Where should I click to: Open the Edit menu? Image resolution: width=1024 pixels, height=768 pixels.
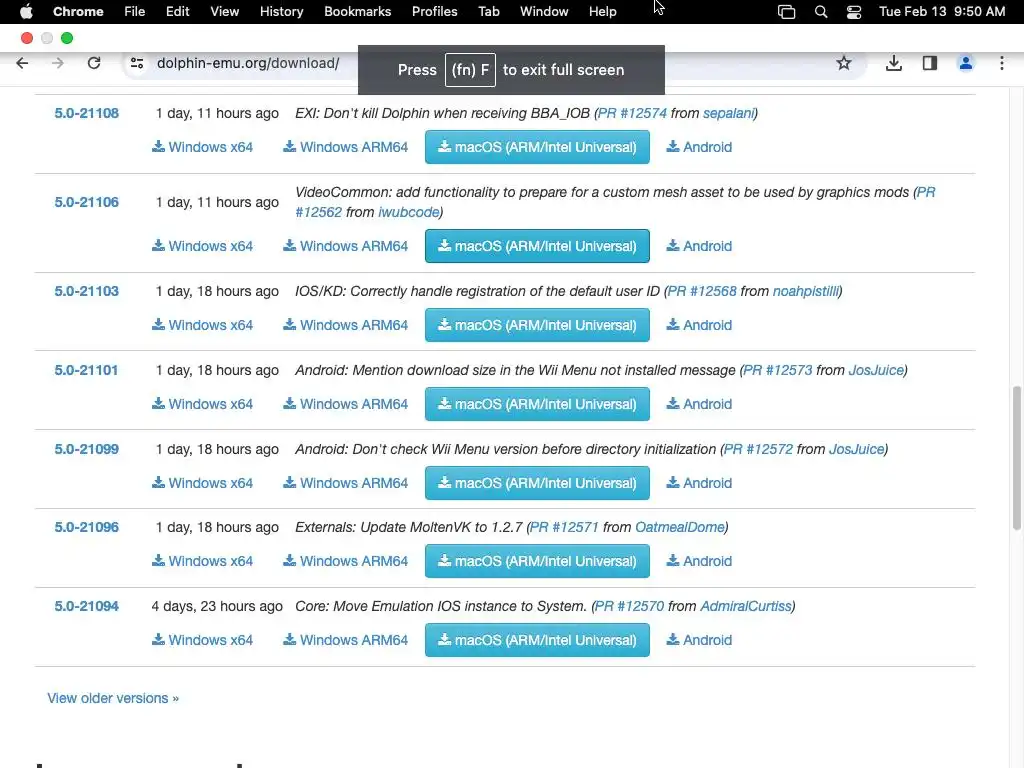coord(177,12)
